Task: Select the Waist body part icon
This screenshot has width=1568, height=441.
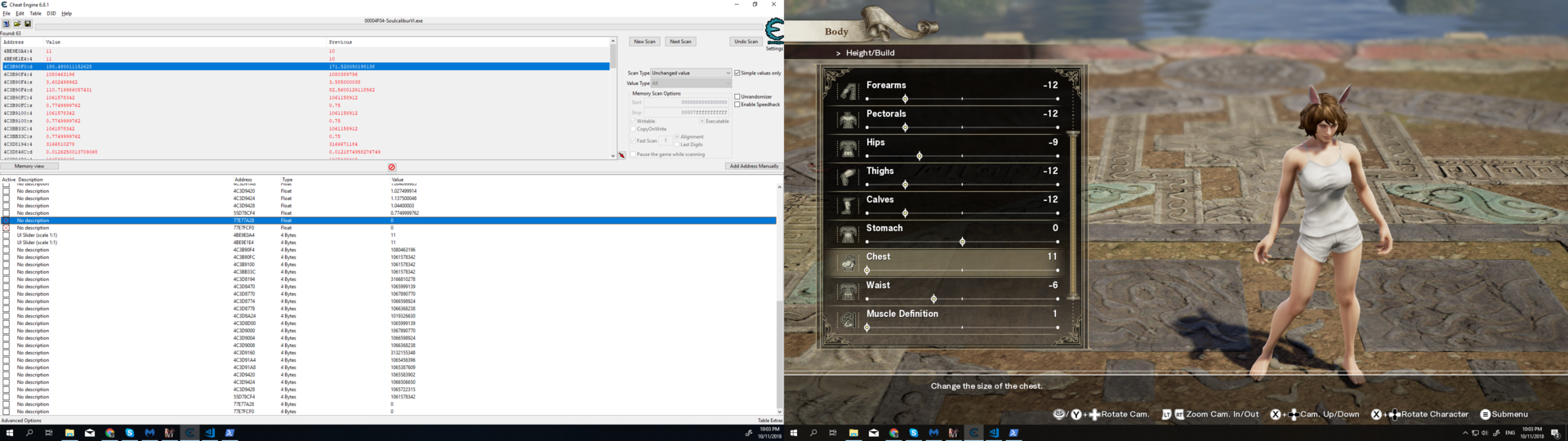Action: pos(849,291)
